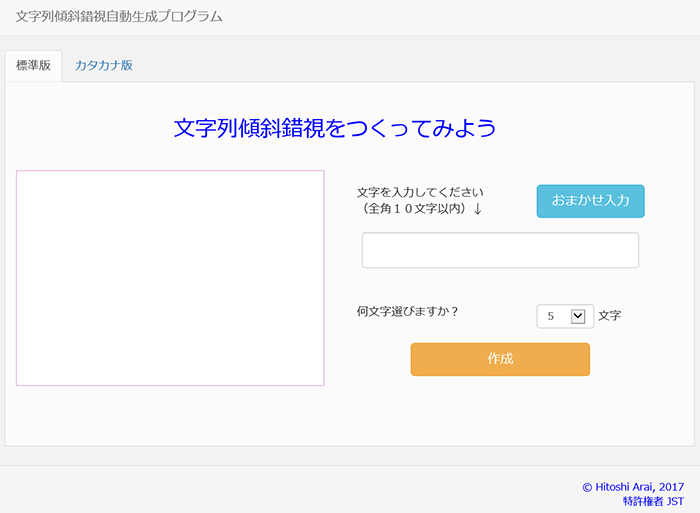Image resolution: width=700 pixels, height=513 pixels.
Task: Click the 特許権者 JST footer text
Action: [x=653, y=501]
